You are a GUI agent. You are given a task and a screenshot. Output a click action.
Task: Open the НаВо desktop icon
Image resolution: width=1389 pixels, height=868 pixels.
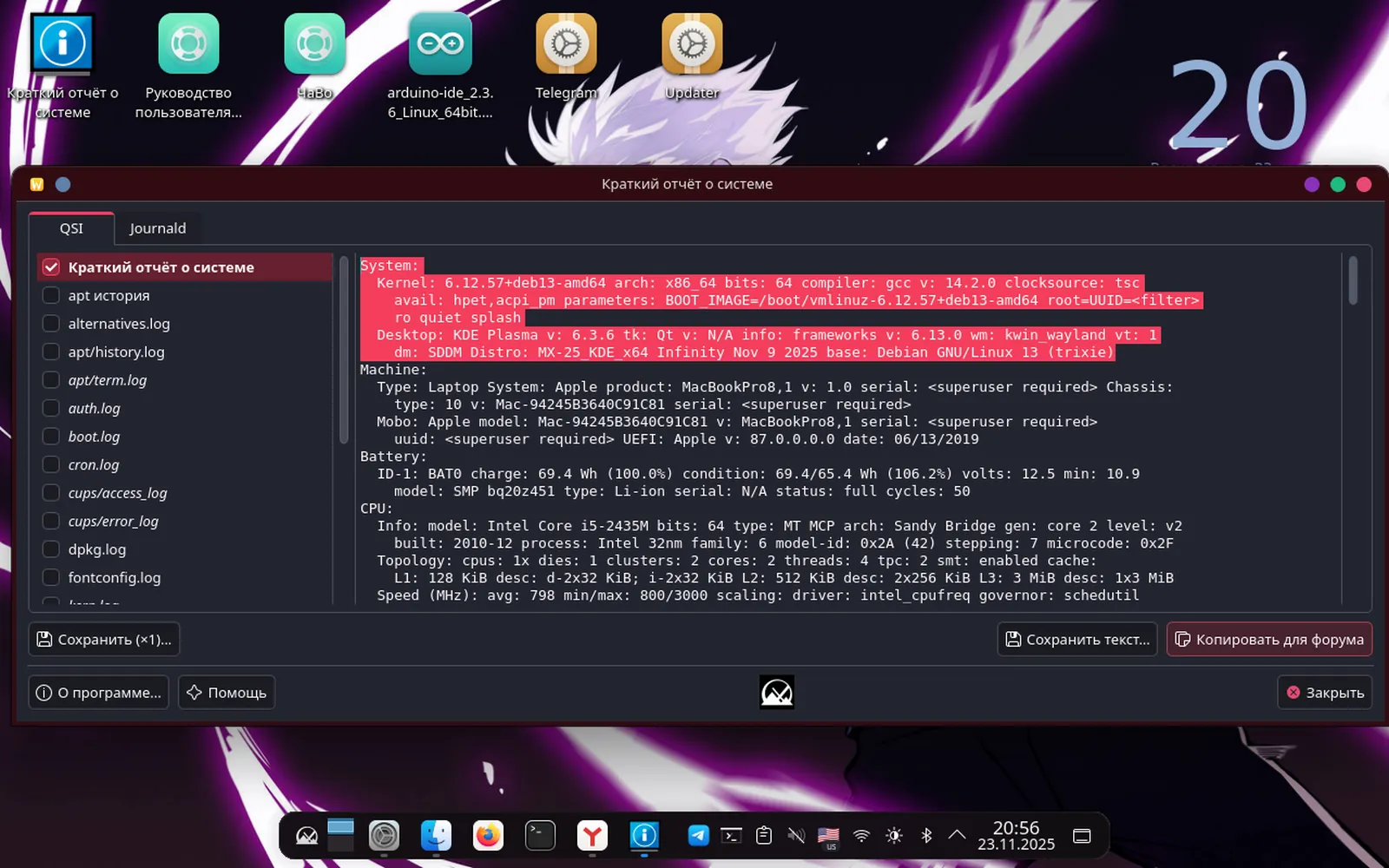[314, 57]
